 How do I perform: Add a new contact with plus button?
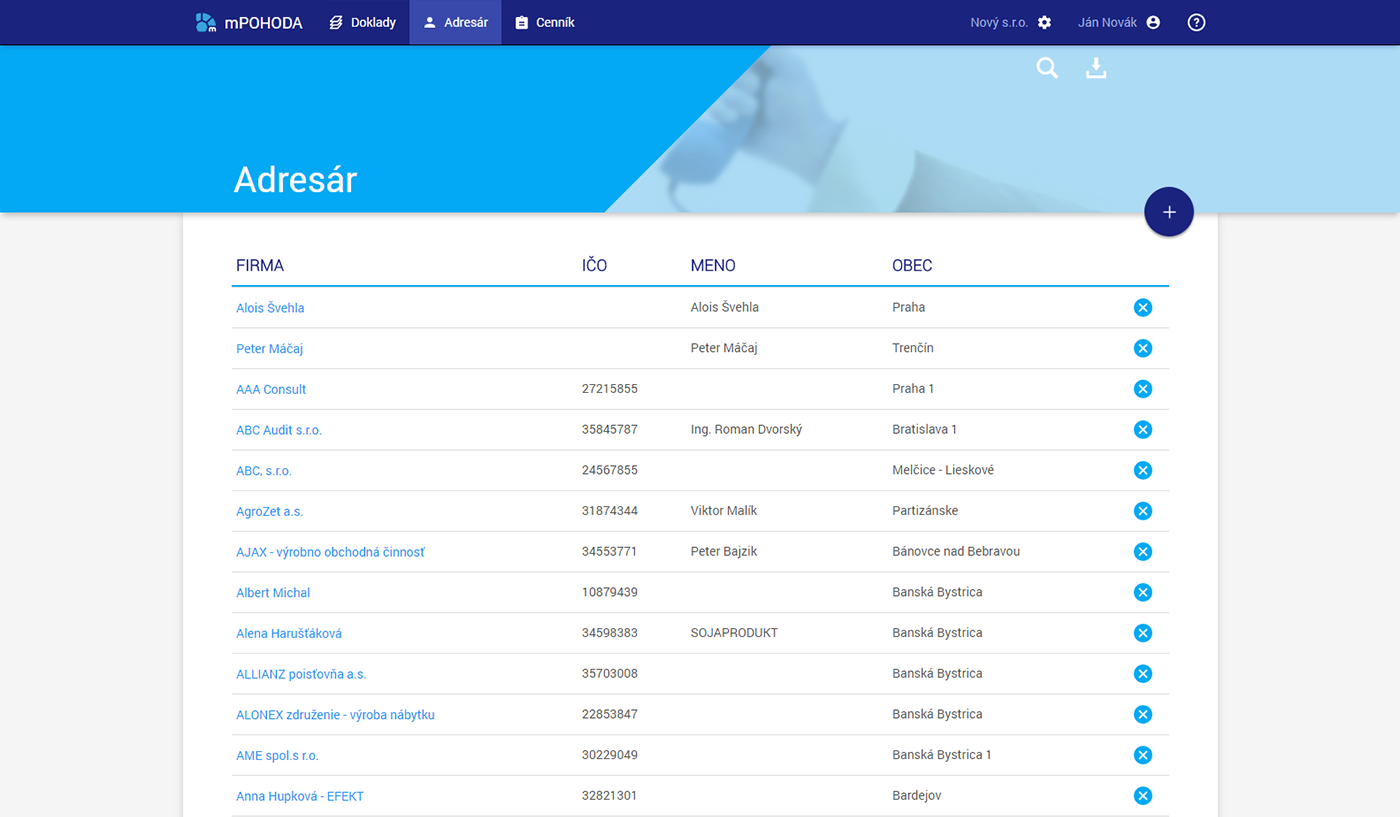click(x=1168, y=212)
